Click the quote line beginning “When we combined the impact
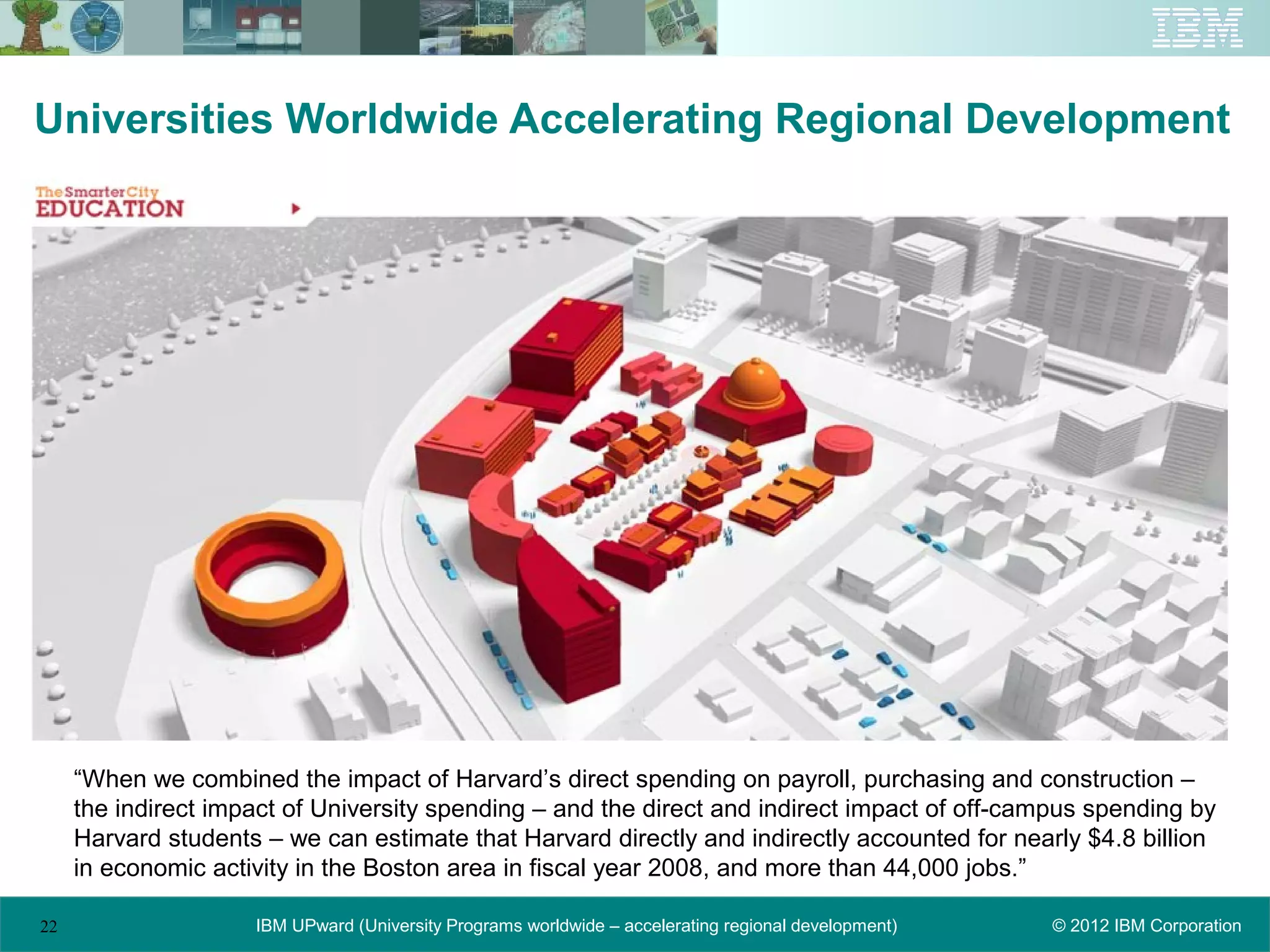The image size is (1270, 952). pyautogui.click(x=634, y=779)
